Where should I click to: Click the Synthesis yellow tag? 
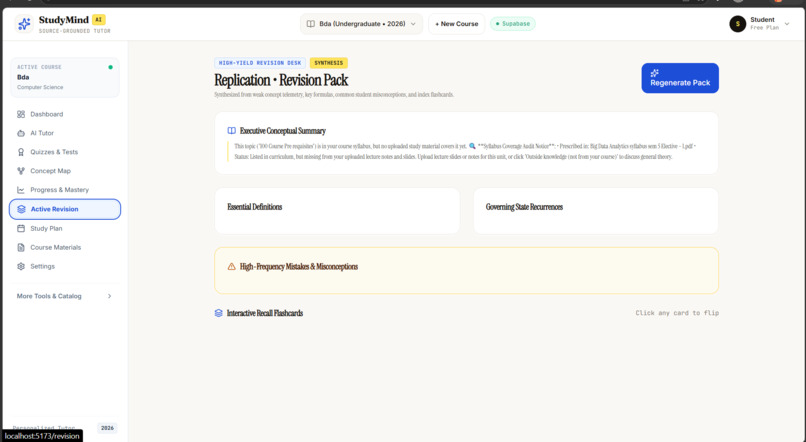(x=328, y=63)
